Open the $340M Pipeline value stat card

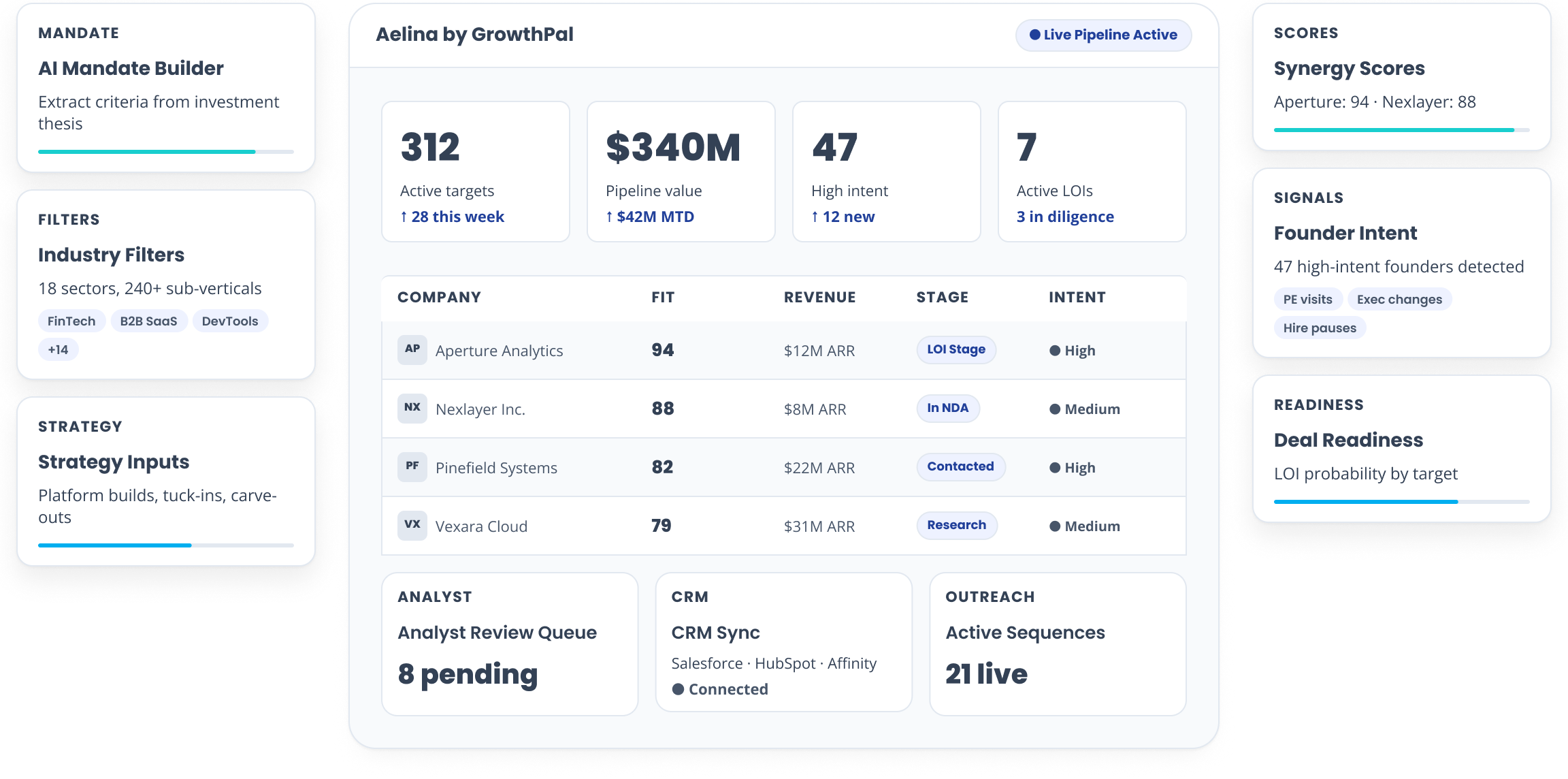(x=681, y=172)
